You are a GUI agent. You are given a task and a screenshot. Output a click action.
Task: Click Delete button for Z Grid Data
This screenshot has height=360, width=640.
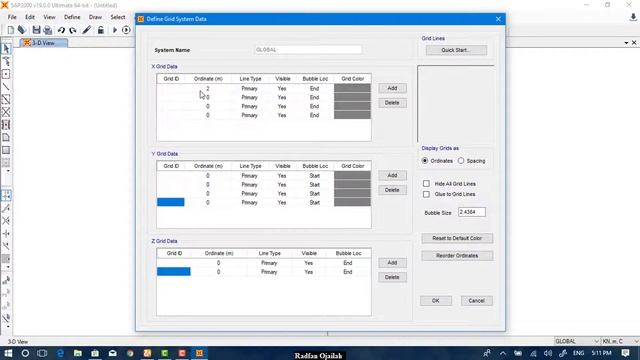tap(392, 278)
